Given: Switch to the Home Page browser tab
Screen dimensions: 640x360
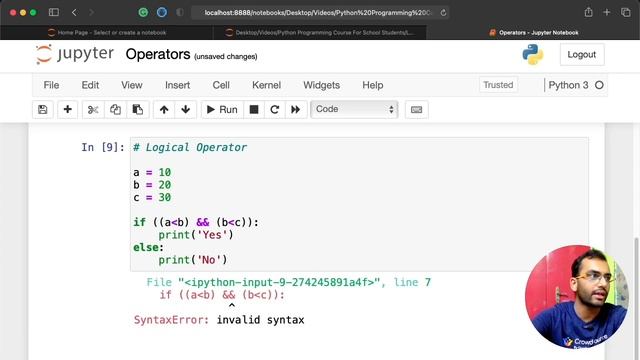Looking at the screenshot, I should click(x=107, y=33).
